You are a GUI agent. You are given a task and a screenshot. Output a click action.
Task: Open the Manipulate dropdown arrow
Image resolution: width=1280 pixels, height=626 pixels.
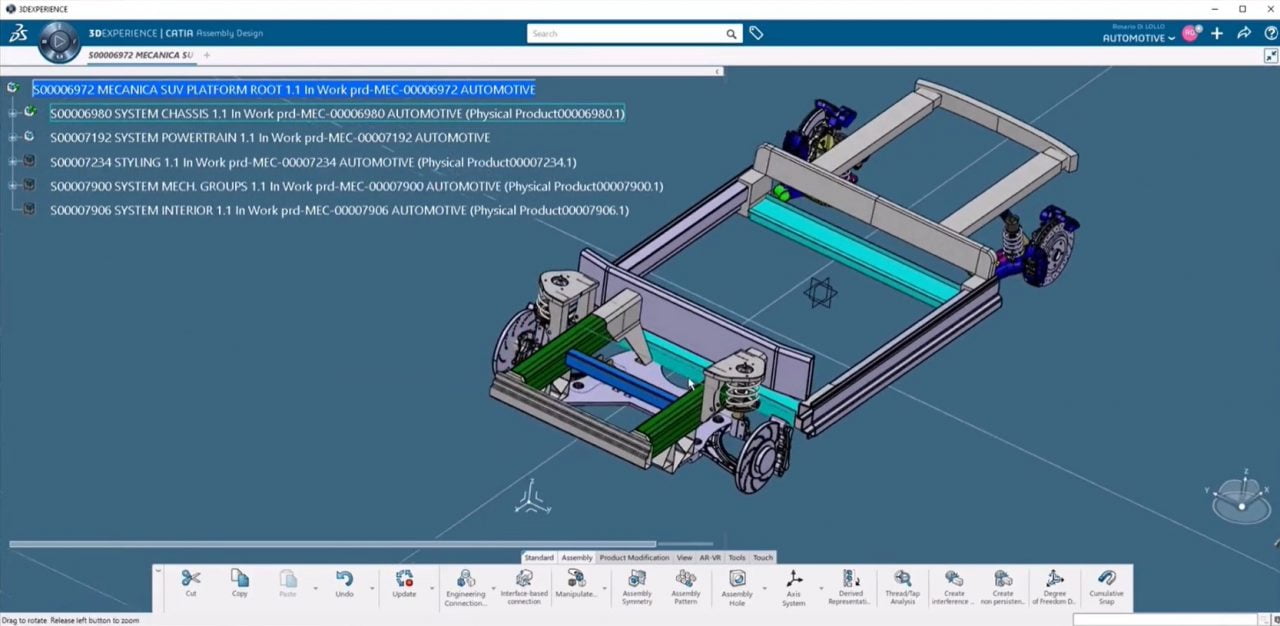click(x=604, y=589)
